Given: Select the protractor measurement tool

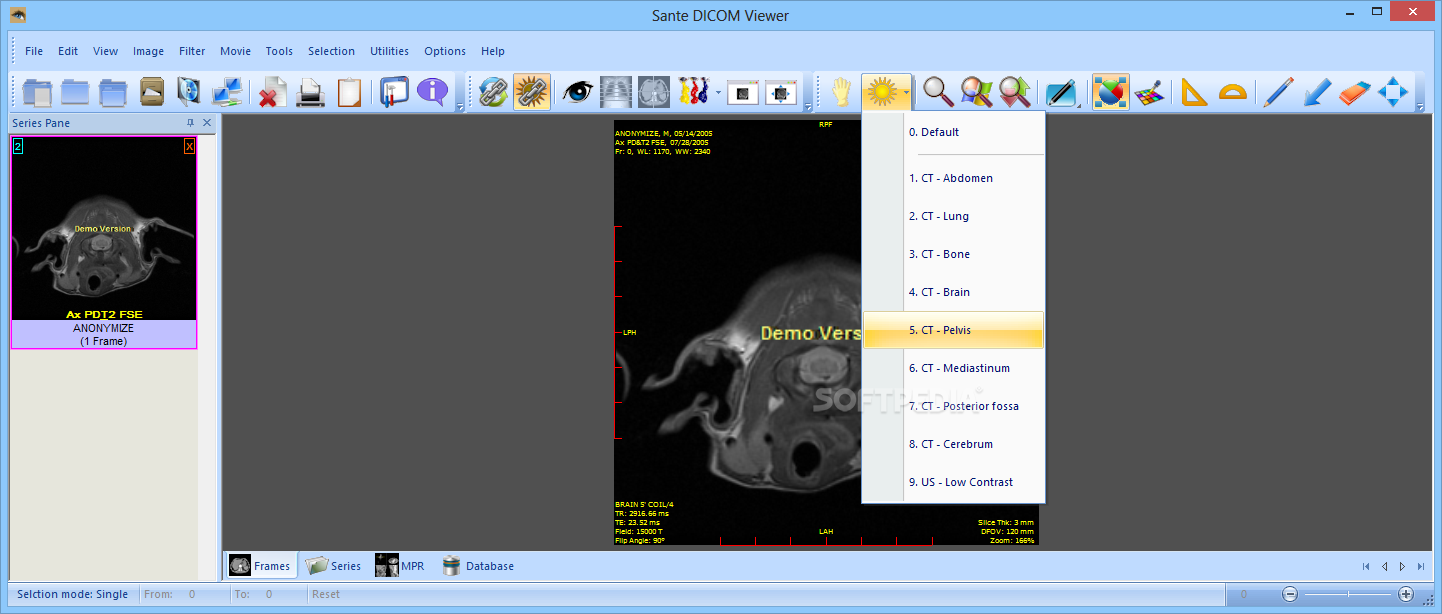Looking at the screenshot, I should (1233, 92).
